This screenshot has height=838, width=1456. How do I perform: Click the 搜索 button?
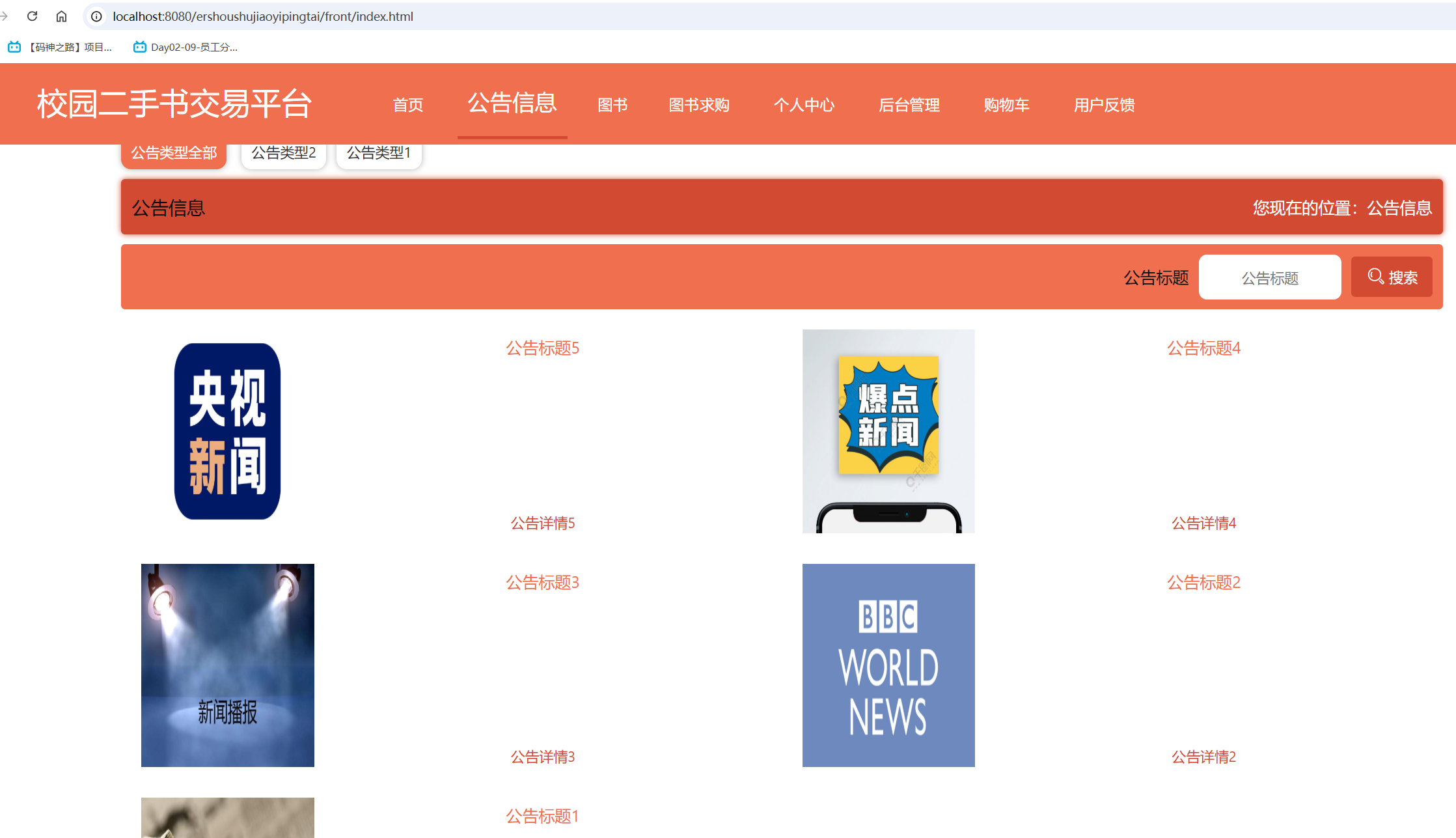point(1392,277)
